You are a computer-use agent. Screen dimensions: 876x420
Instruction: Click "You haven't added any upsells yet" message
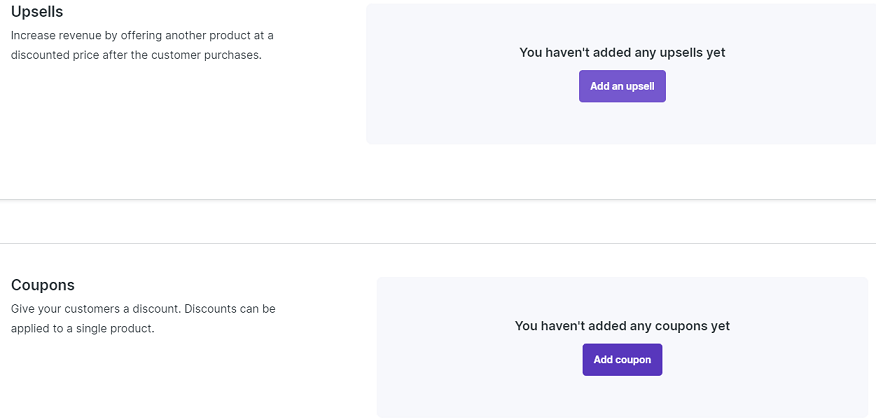pos(622,52)
